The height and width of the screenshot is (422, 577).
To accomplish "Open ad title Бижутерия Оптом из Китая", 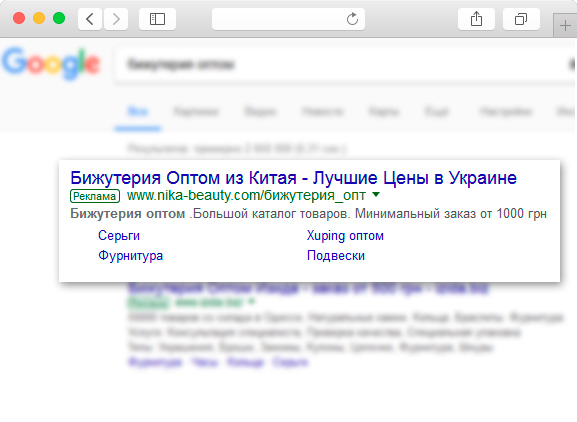I will click(x=293, y=178).
